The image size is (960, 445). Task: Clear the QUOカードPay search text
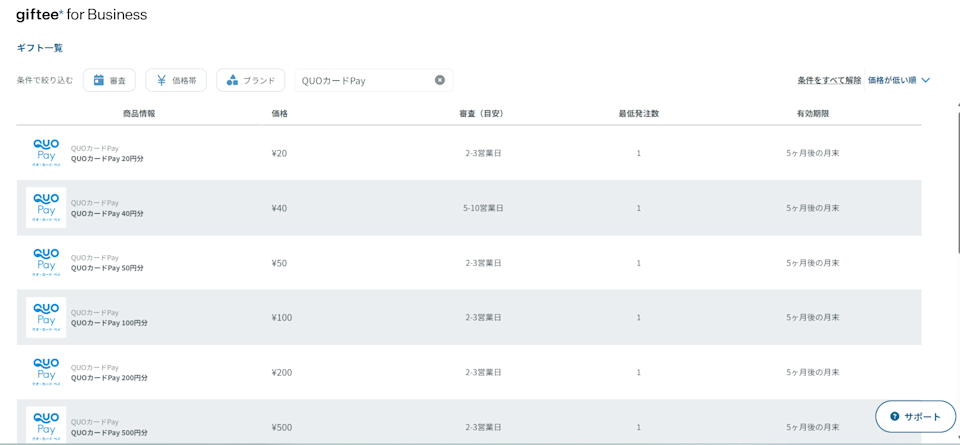pos(440,80)
